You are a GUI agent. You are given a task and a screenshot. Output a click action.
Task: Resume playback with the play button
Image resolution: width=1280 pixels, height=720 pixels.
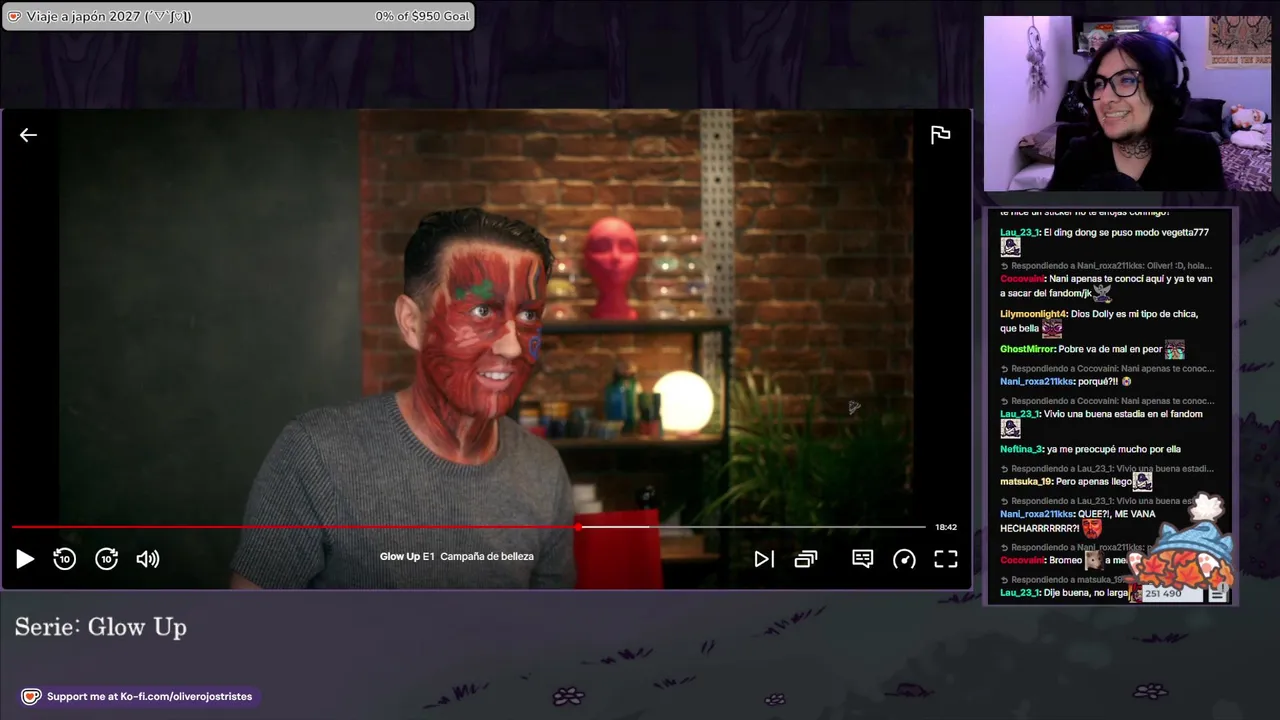25,559
